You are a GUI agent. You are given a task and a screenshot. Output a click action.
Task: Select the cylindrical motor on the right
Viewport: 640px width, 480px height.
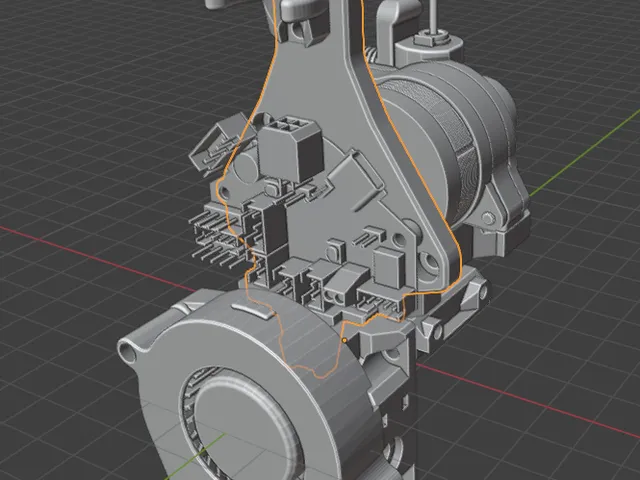click(443, 143)
